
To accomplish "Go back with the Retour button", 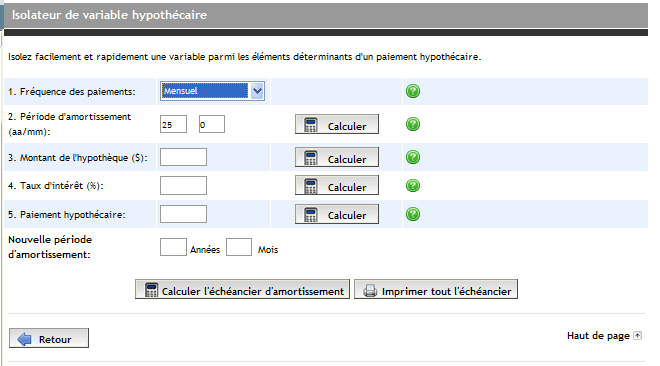I will tap(49, 338).
